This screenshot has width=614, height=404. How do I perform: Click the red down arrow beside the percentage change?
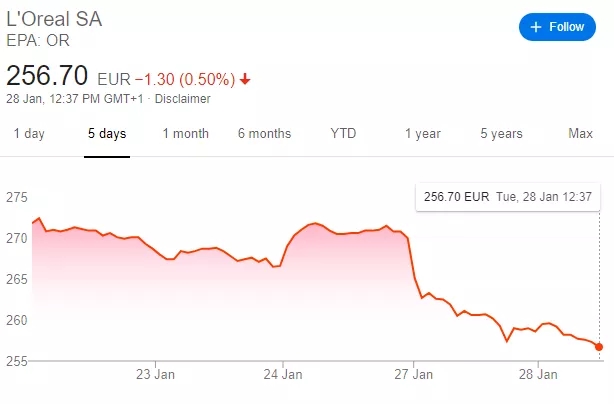(245, 78)
